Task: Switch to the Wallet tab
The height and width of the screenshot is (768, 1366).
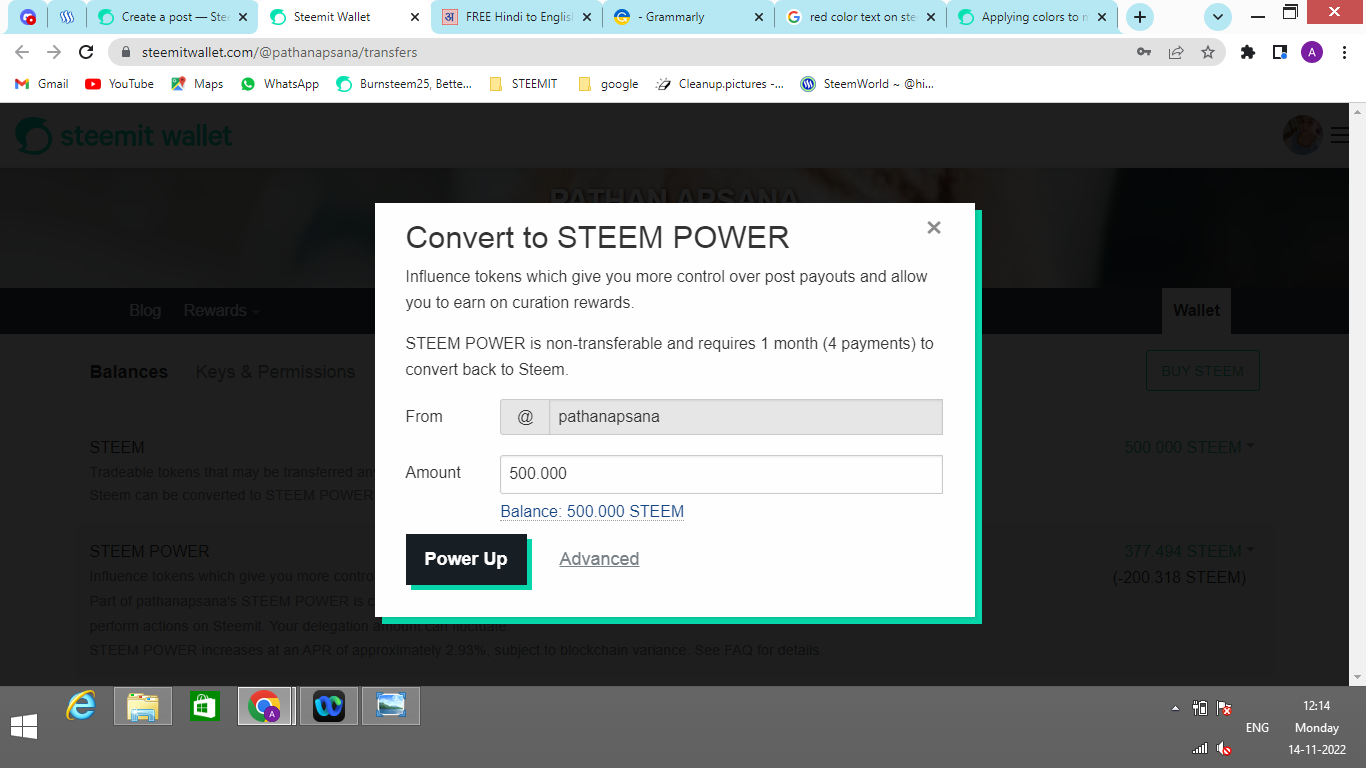Action: tap(1196, 311)
